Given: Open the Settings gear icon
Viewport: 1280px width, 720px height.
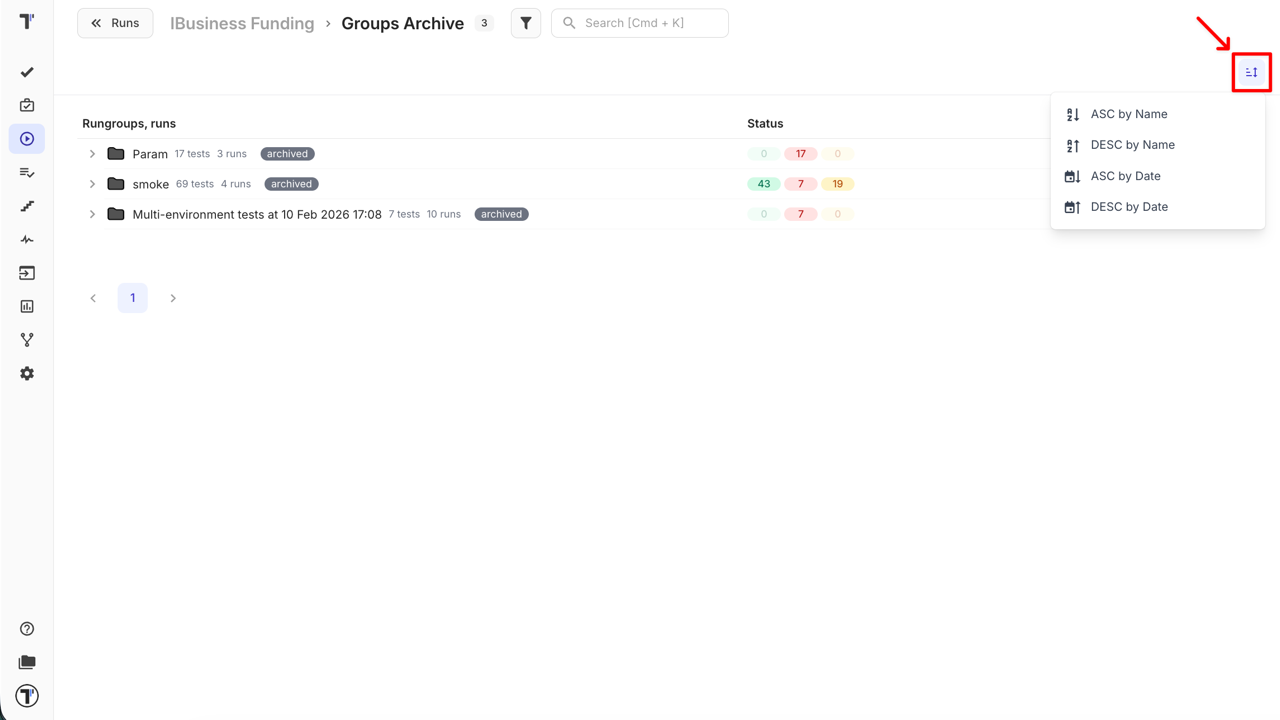Looking at the screenshot, I should click(x=27, y=373).
